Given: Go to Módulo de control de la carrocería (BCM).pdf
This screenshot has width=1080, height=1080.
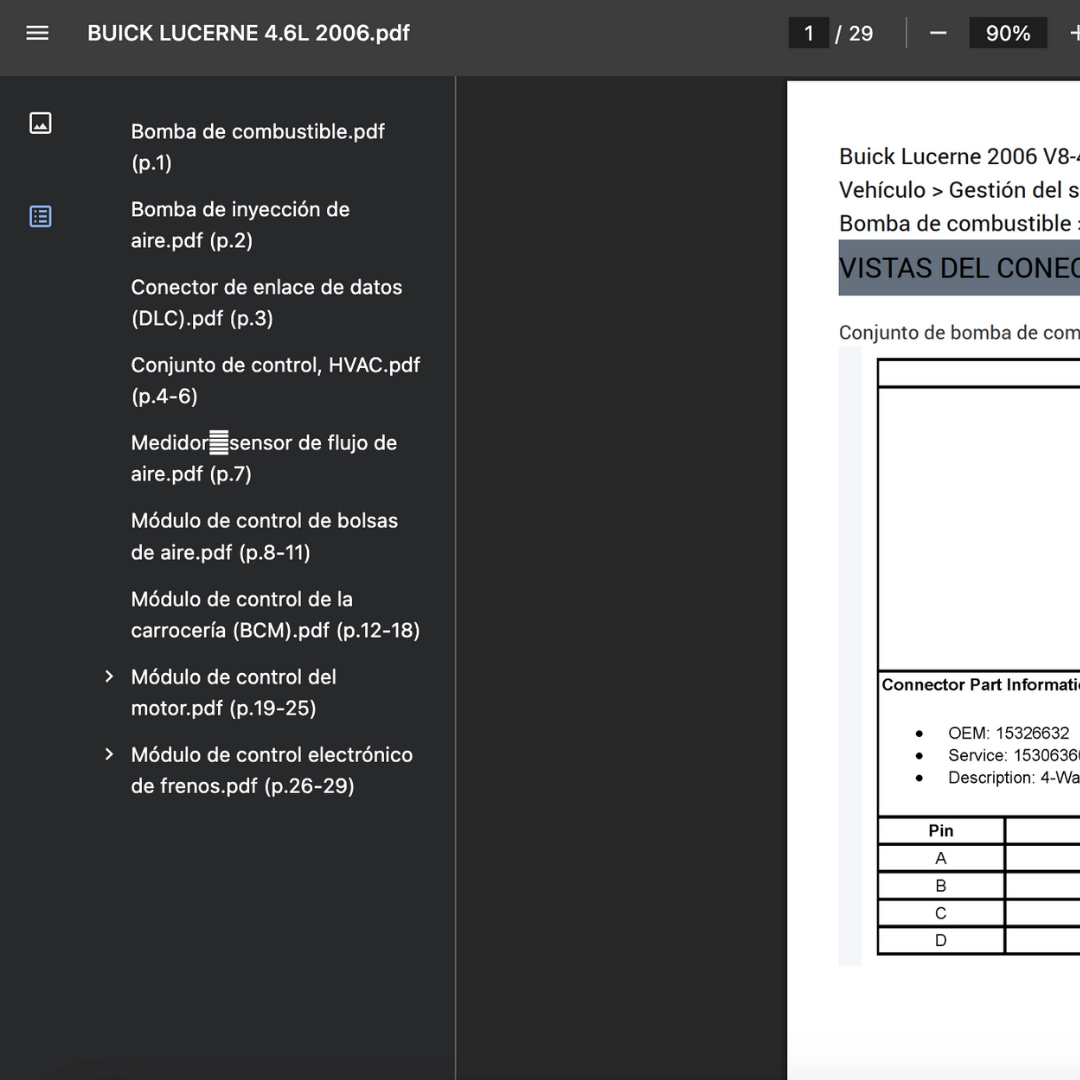Looking at the screenshot, I should click(276, 614).
